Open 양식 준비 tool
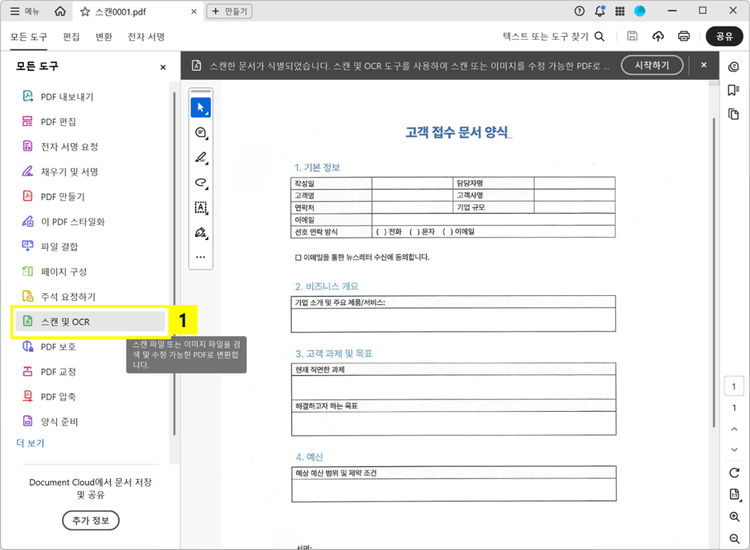This screenshot has height=550, width=750. tap(90, 421)
